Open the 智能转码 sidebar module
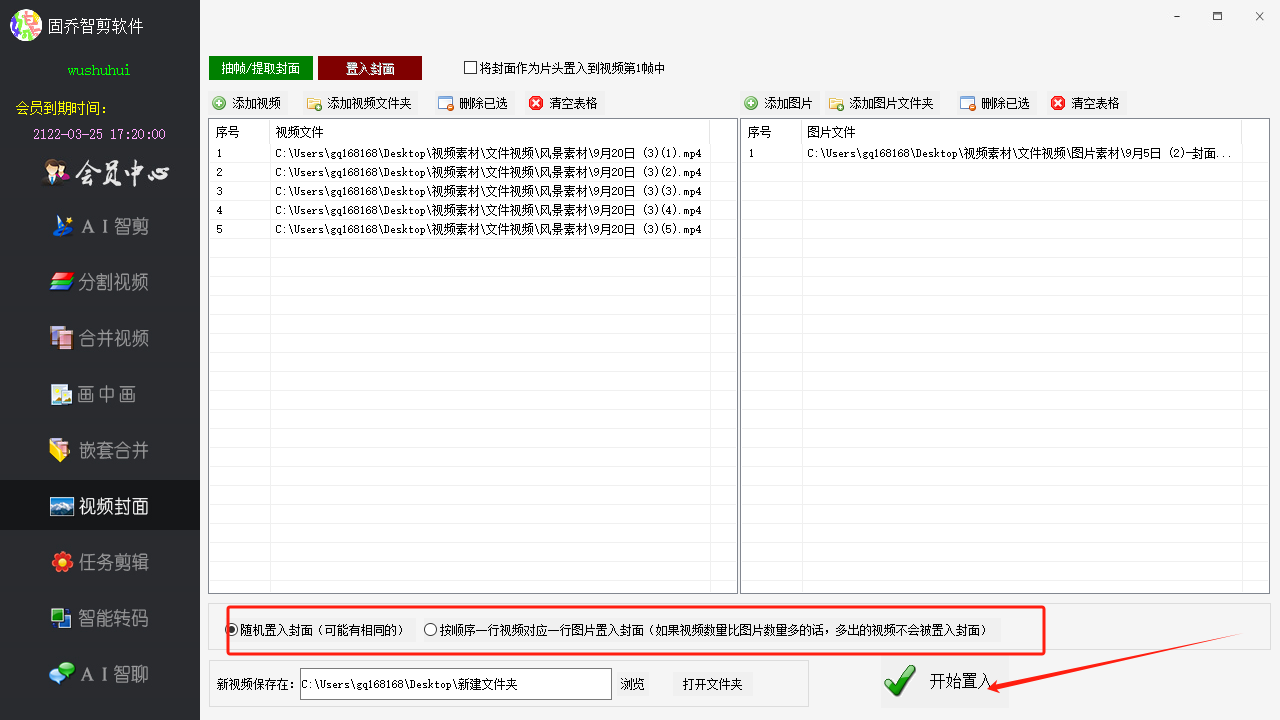Screen dimensions: 1280x720 coord(100,619)
